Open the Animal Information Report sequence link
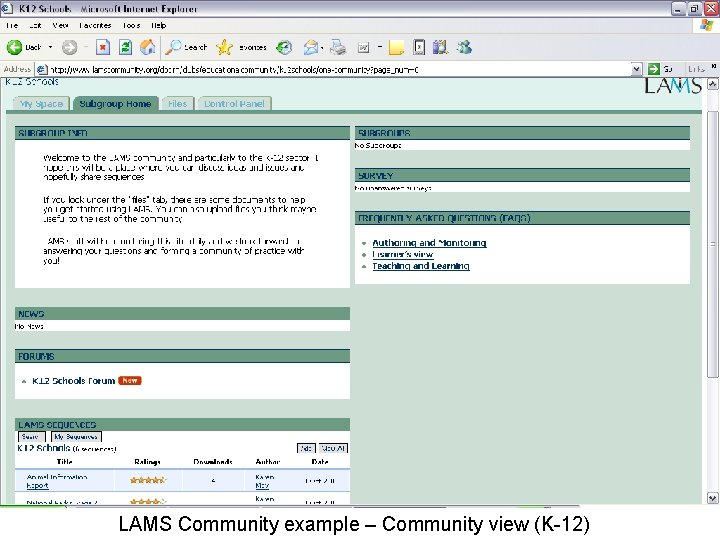Viewport: 720px width, 540px height. [x=56, y=481]
